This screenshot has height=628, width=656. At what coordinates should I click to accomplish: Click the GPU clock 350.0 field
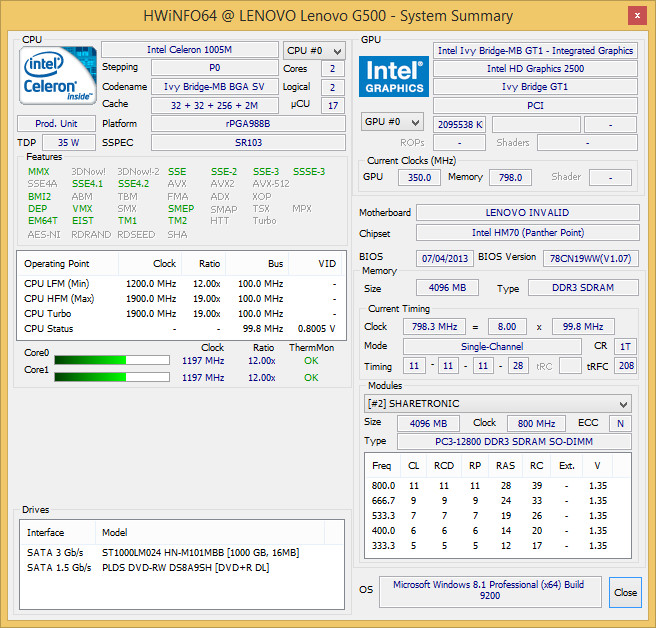pyautogui.click(x=419, y=177)
